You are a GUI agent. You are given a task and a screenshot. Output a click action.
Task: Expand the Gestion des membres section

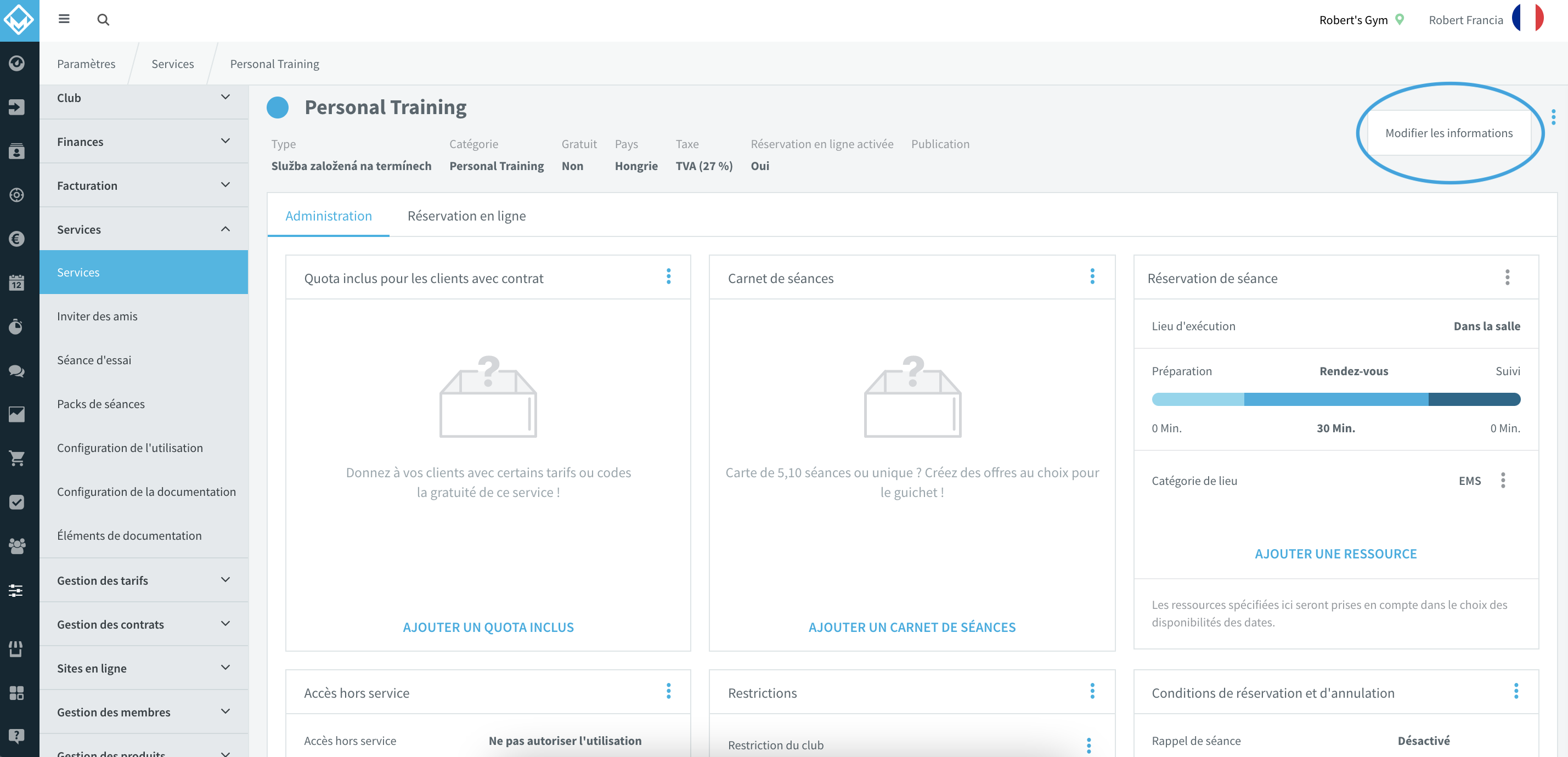(144, 712)
